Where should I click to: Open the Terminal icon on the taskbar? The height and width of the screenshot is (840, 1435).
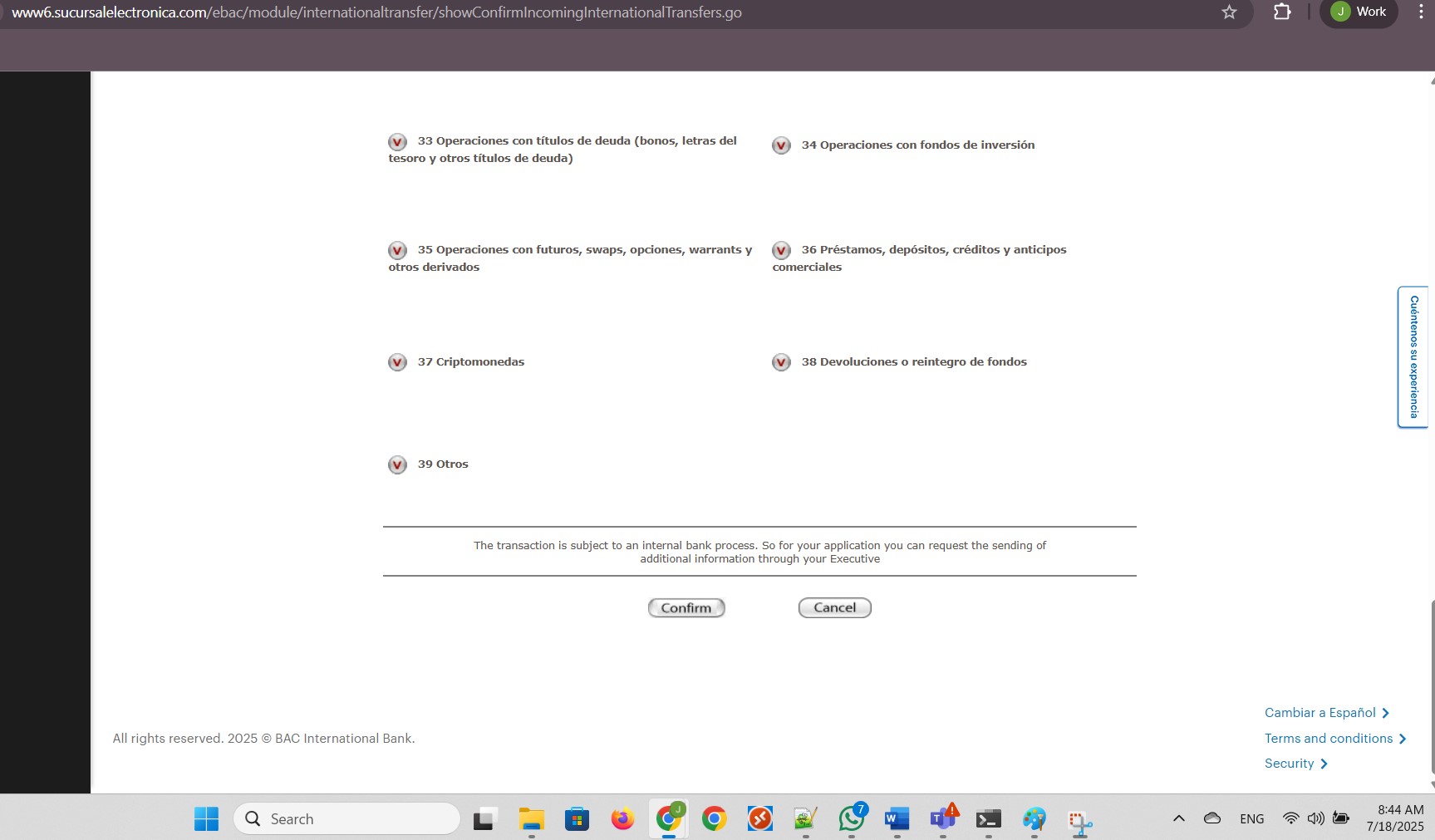pos(988,819)
